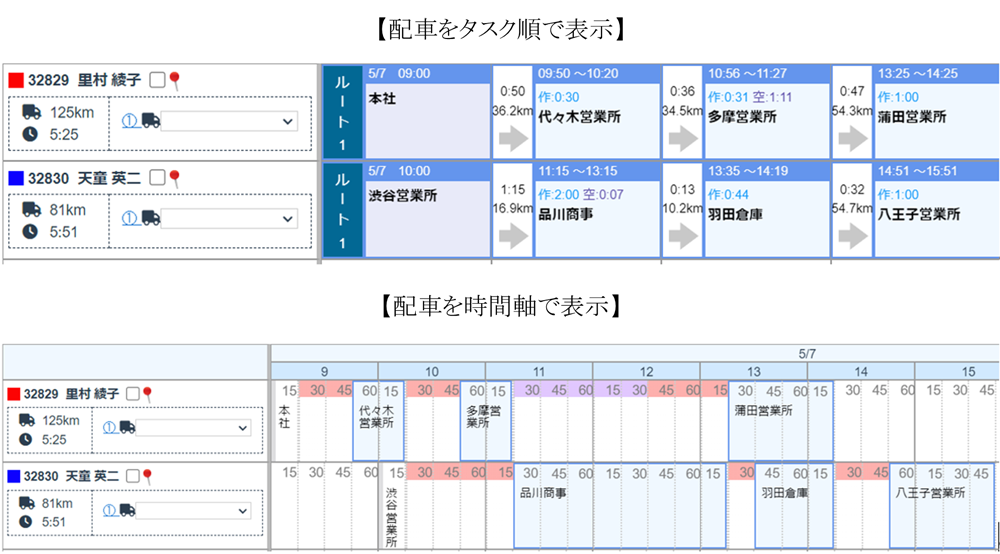1000x554 pixels.
Task: Click the arrow under 0:47 54.3km travel leg
Action: click(853, 138)
